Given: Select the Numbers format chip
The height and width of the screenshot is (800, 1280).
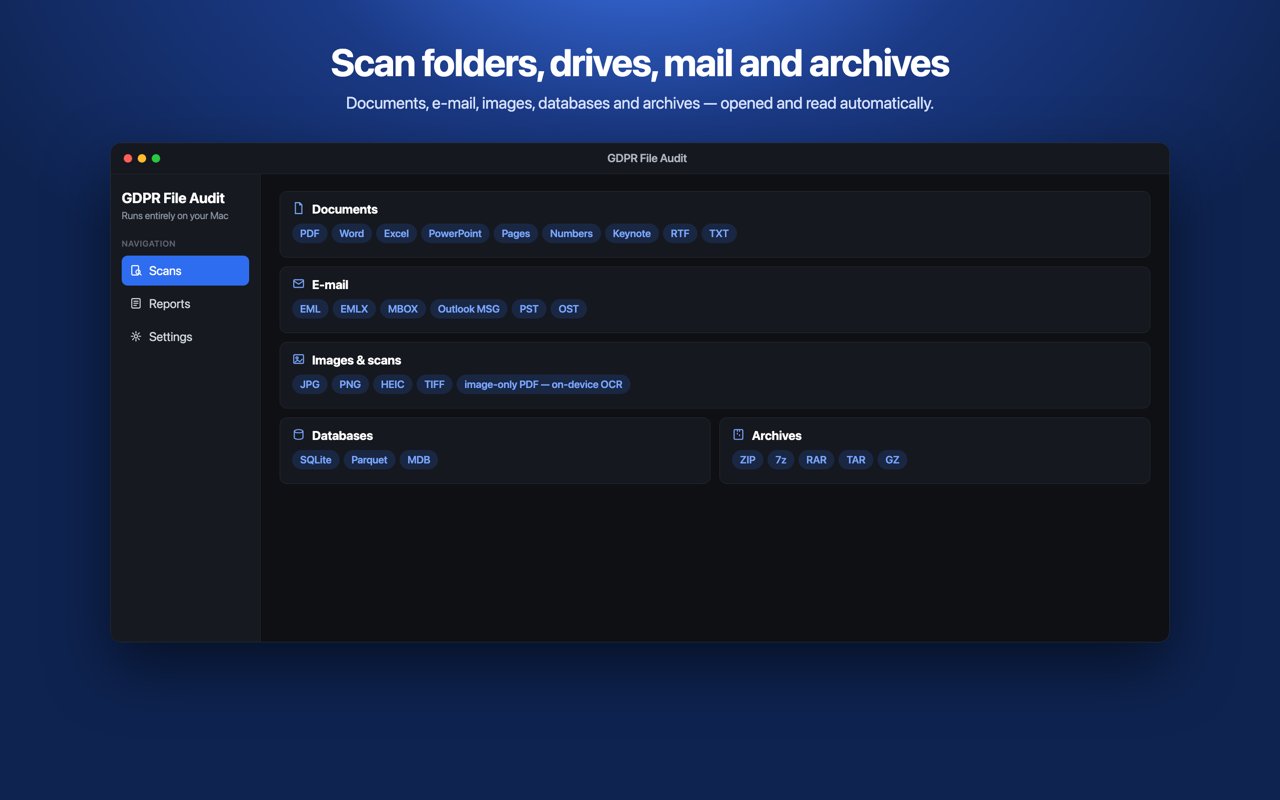Looking at the screenshot, I should pyautogui.click(x=571, y=234).
